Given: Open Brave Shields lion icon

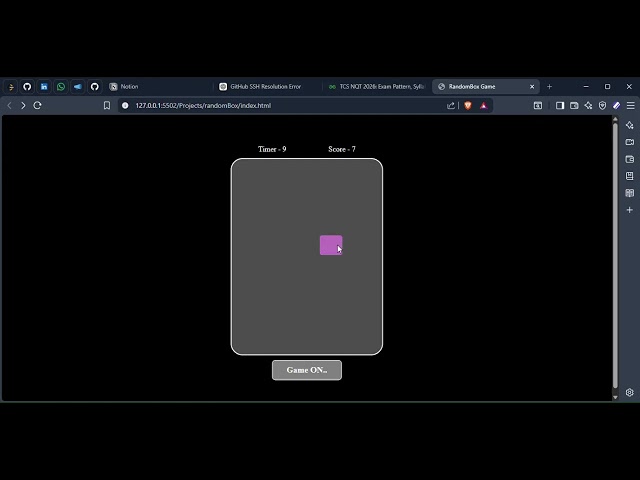Looking at the screenshot, I should (x=468, y=105).
